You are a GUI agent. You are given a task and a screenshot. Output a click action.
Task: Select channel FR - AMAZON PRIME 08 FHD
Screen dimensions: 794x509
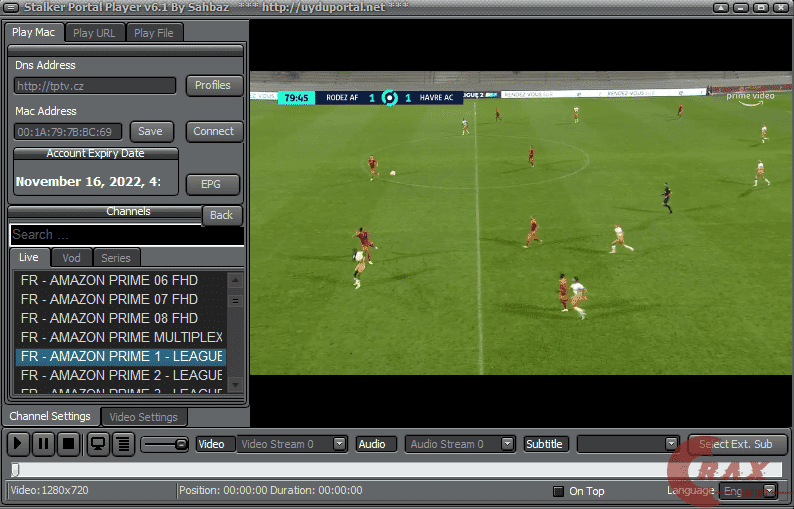click(x=121, y=318)
